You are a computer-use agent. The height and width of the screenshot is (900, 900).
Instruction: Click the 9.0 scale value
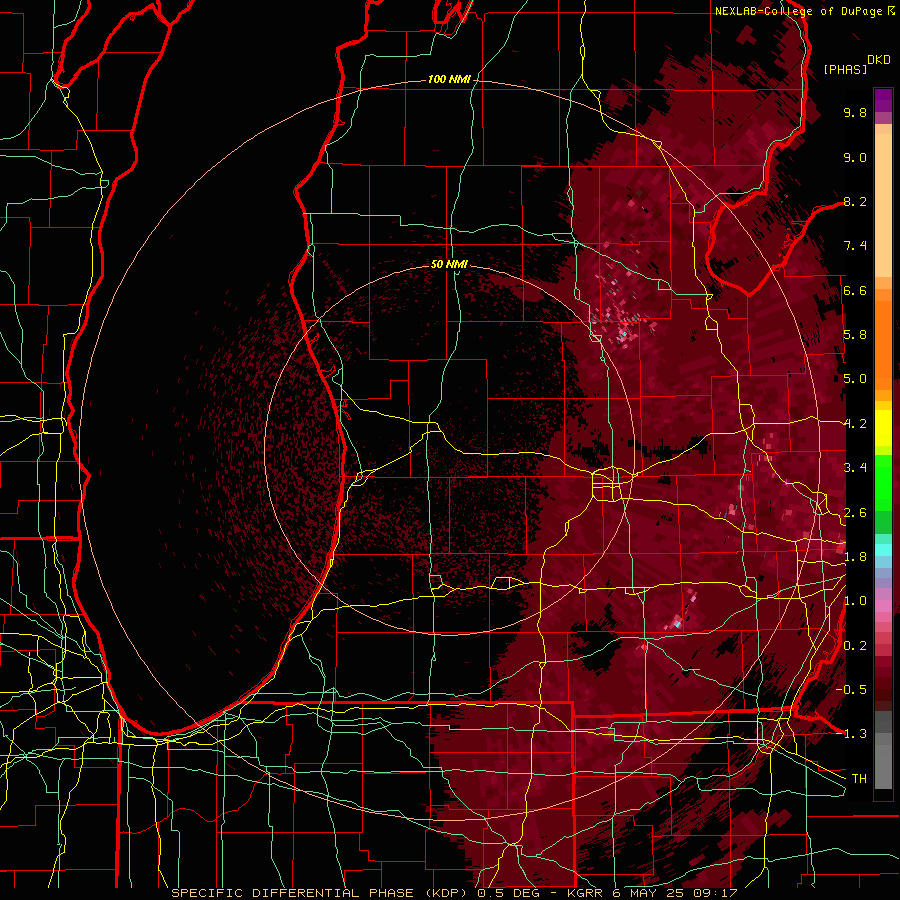pyautogui.click(x=855, y=157)
